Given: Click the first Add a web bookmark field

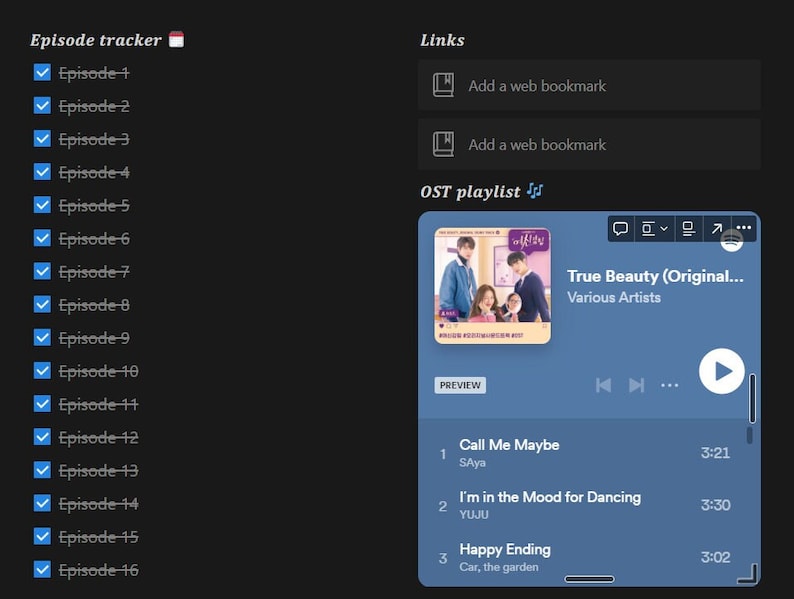Looking at the screenshot, I should [x=589, y=86].
